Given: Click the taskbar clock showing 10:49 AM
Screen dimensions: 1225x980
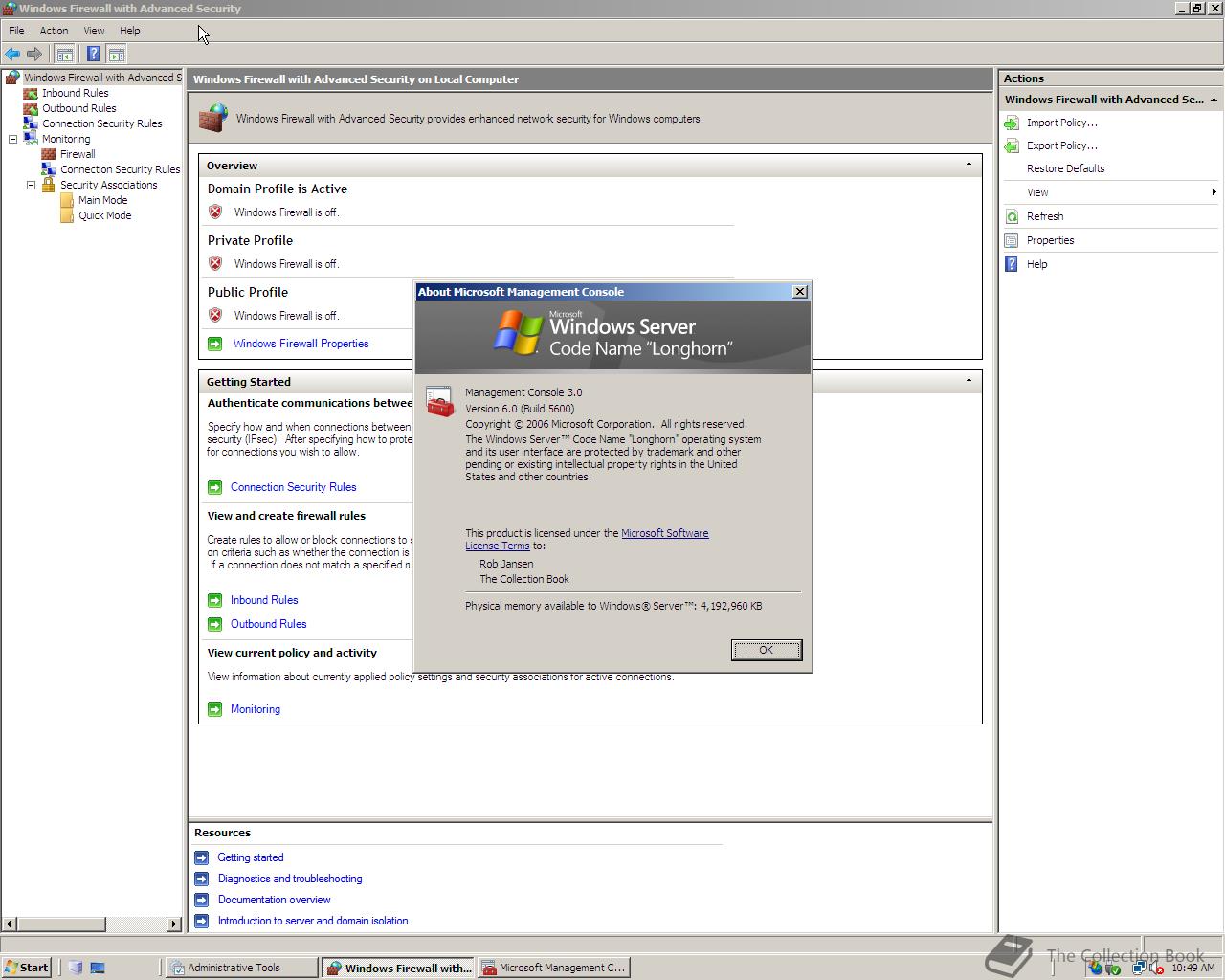Looking at the screenshot, I should [1192, 968].
